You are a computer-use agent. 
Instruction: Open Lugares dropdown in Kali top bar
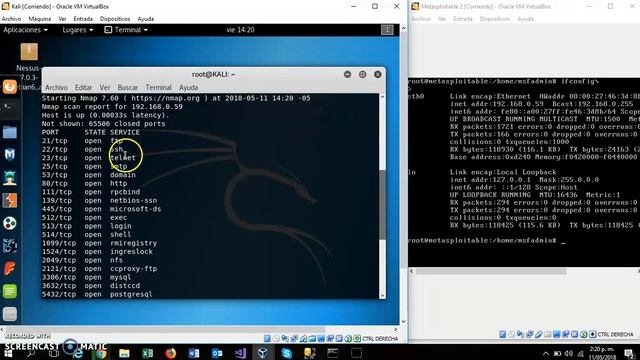tap(78, 30)
